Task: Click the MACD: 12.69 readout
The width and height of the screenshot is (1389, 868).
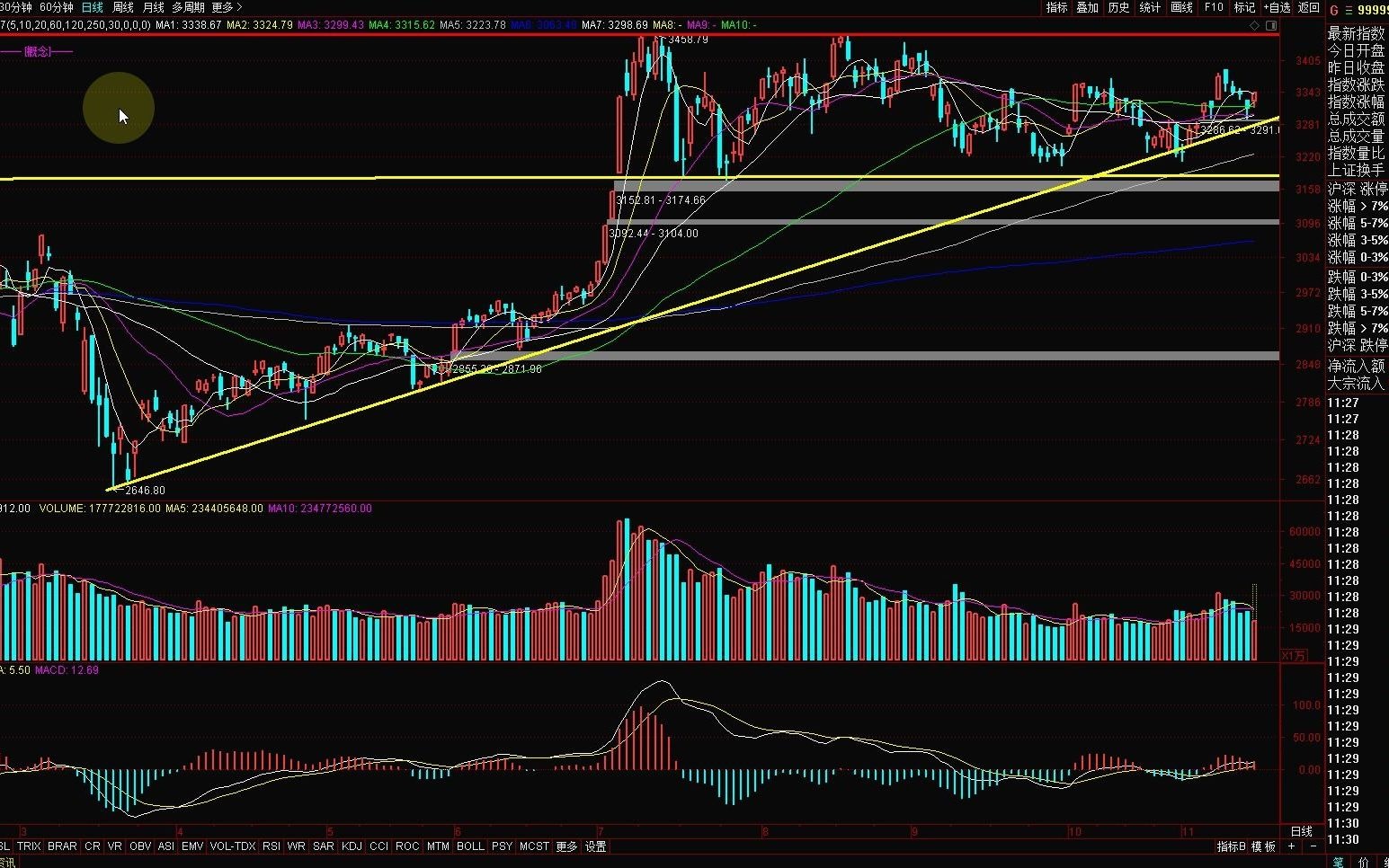Action: click(x=67, y=670)
